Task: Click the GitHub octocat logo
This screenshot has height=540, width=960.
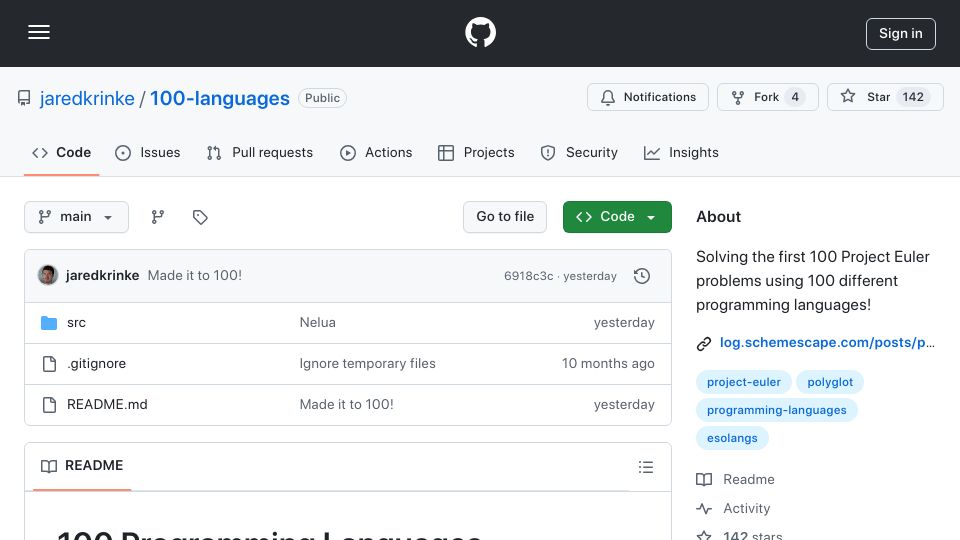Action: pos(480,32)
